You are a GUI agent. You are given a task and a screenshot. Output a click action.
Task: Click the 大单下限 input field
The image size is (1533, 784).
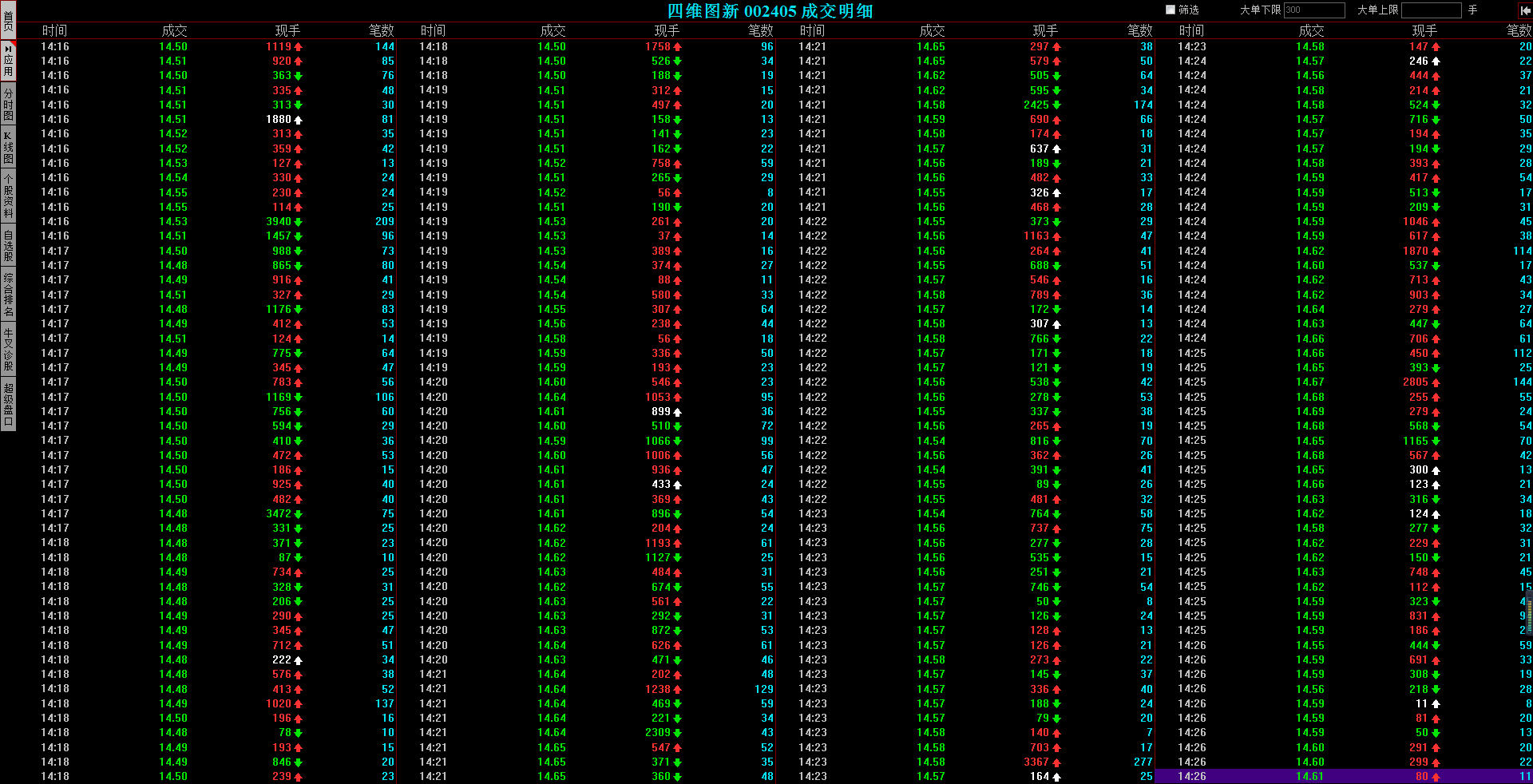click(x=1314, y=10)
